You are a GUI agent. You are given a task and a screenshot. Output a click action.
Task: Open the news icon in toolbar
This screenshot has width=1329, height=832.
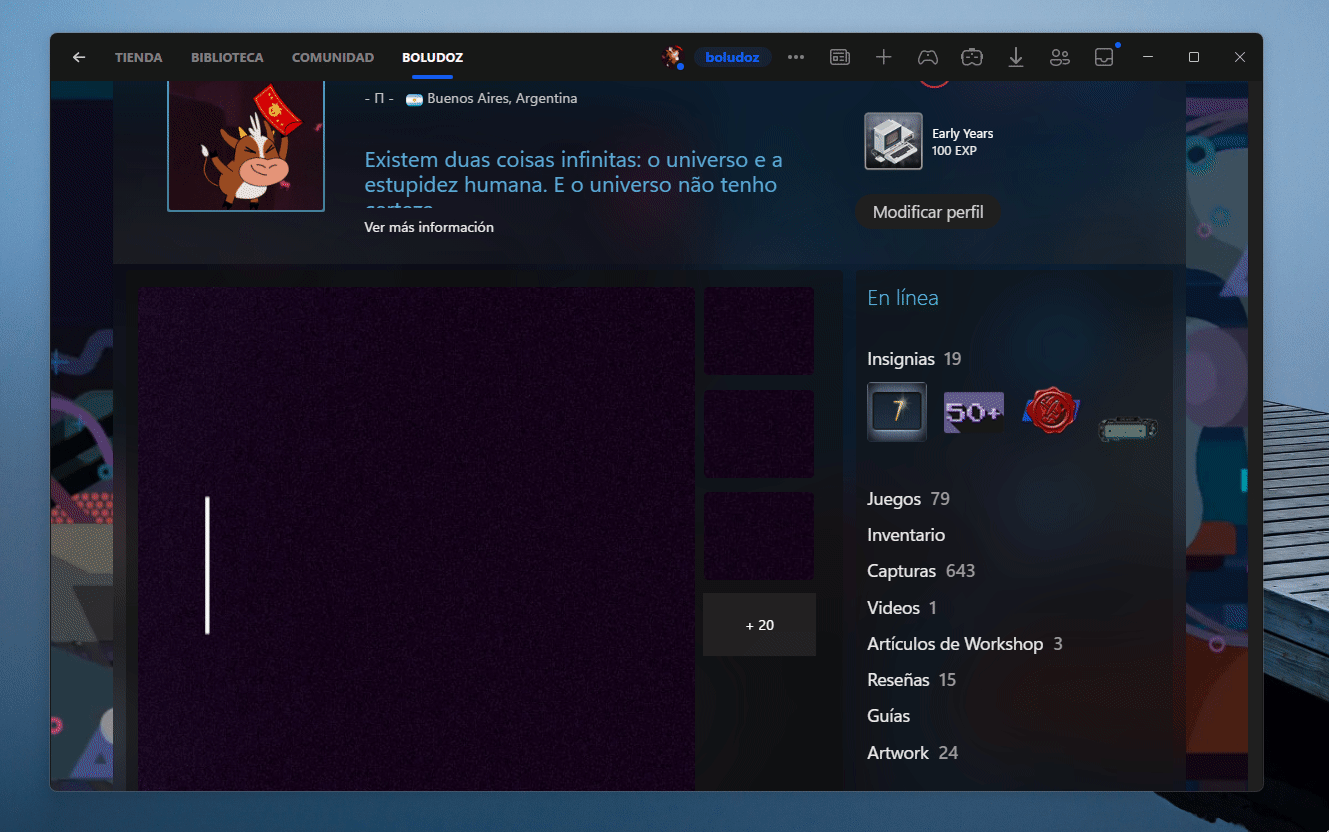[840, 57]
